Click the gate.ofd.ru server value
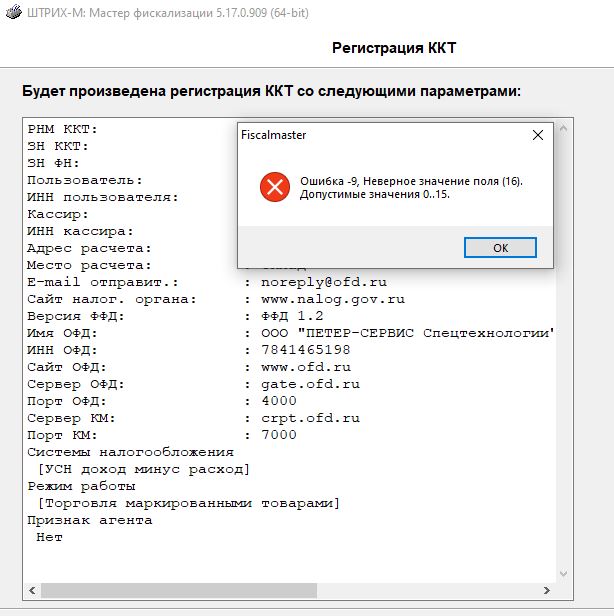 coord(310,384)
